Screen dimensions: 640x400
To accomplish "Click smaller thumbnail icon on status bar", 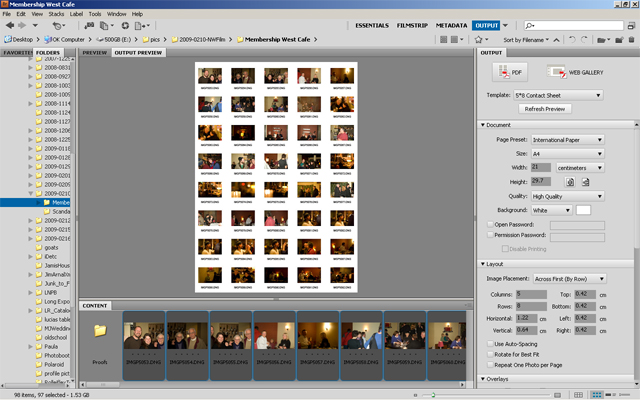I will (x=416, y=395).
